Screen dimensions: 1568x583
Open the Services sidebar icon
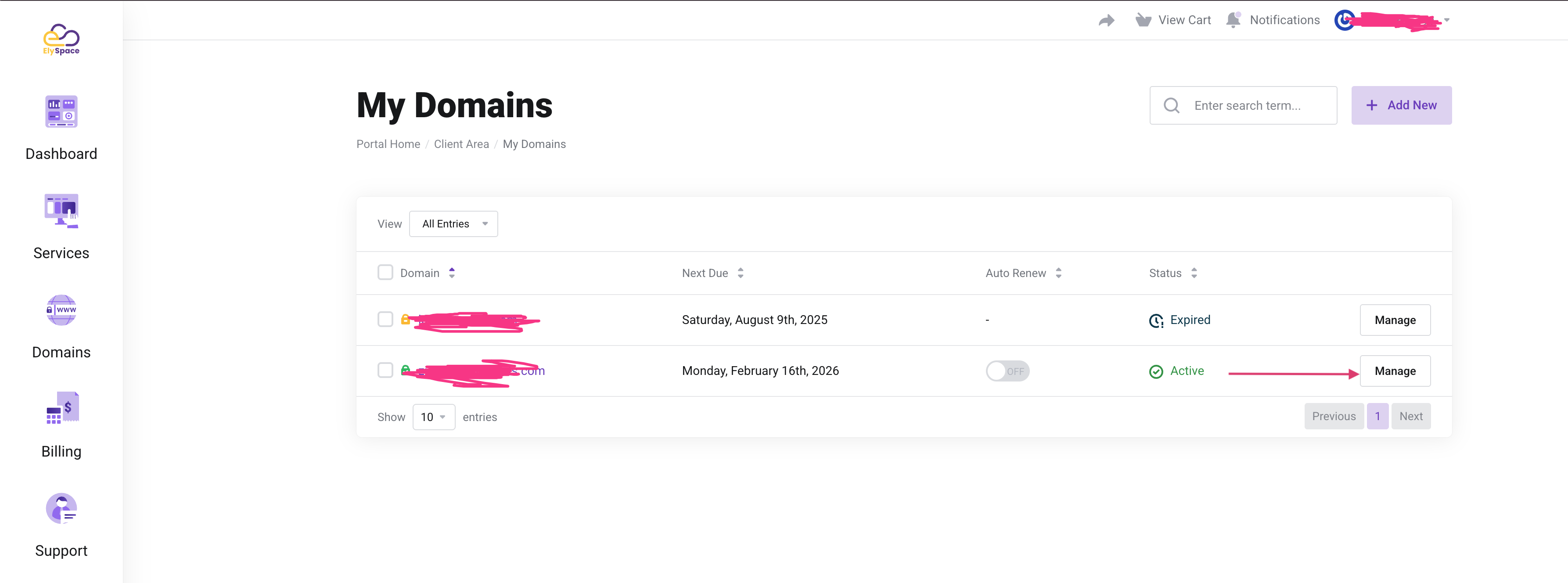point(61,211)
